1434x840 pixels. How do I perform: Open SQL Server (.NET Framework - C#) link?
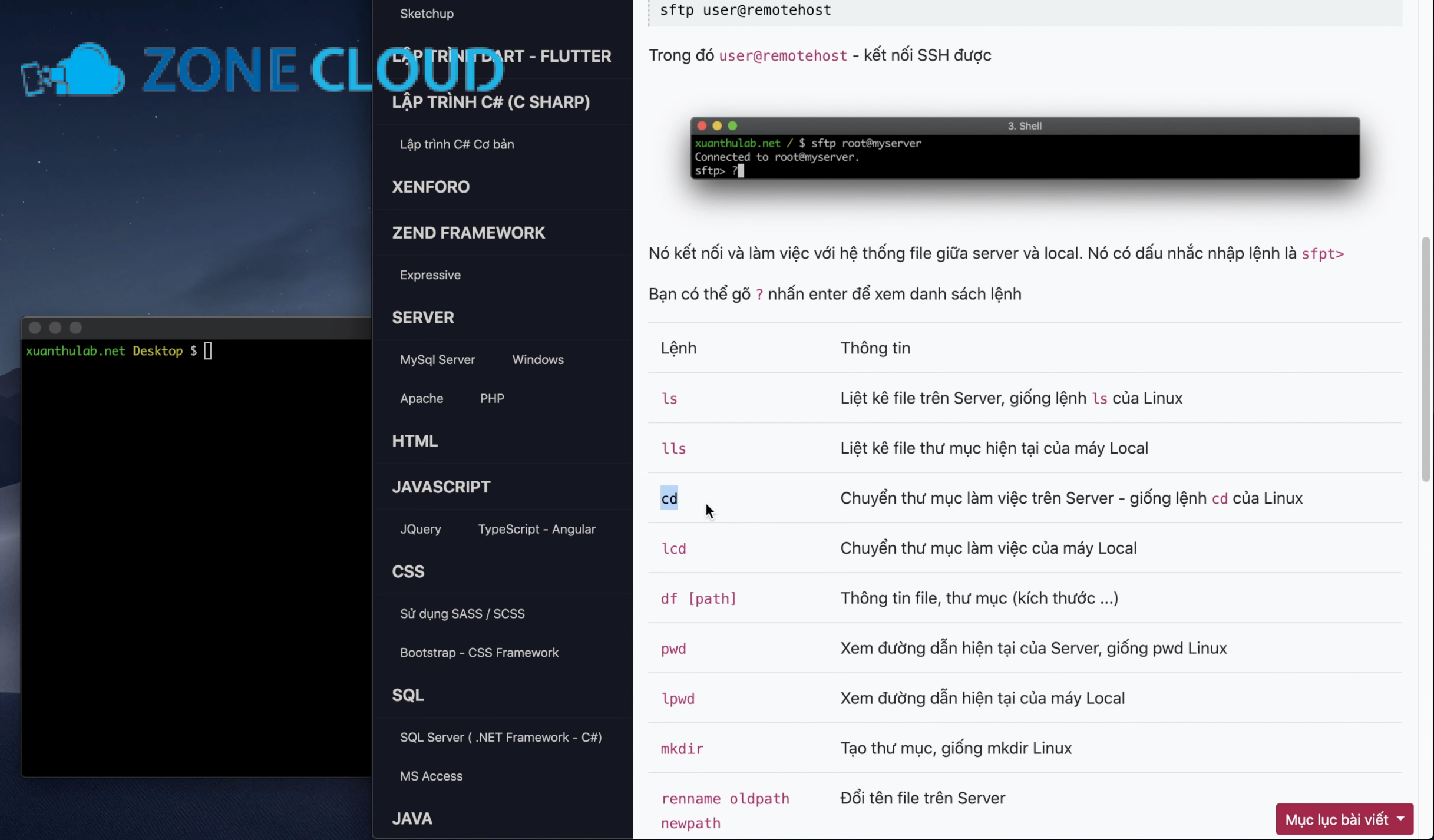(501, 738)
